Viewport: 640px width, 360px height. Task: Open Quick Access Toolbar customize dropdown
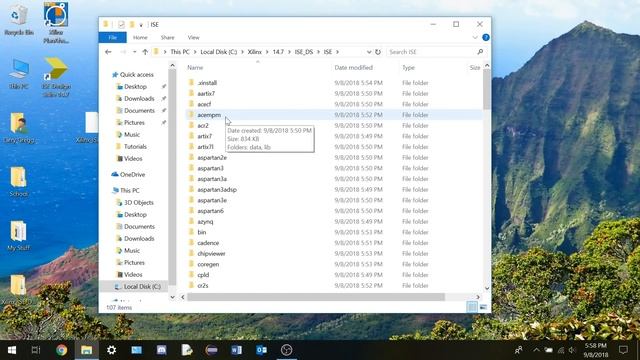click(x=141, y=25)
